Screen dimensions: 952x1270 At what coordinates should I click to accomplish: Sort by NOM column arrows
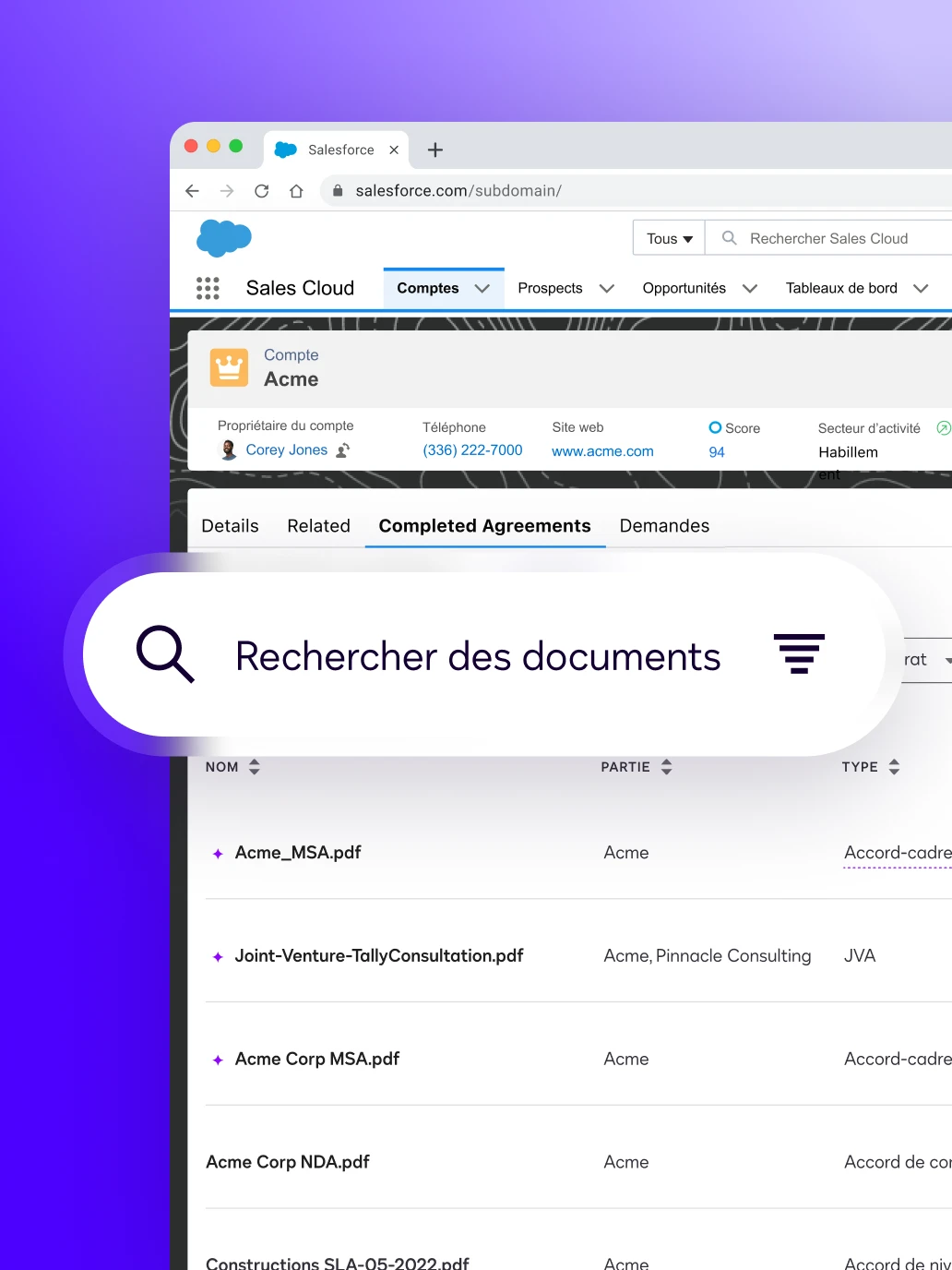[255, 767]
